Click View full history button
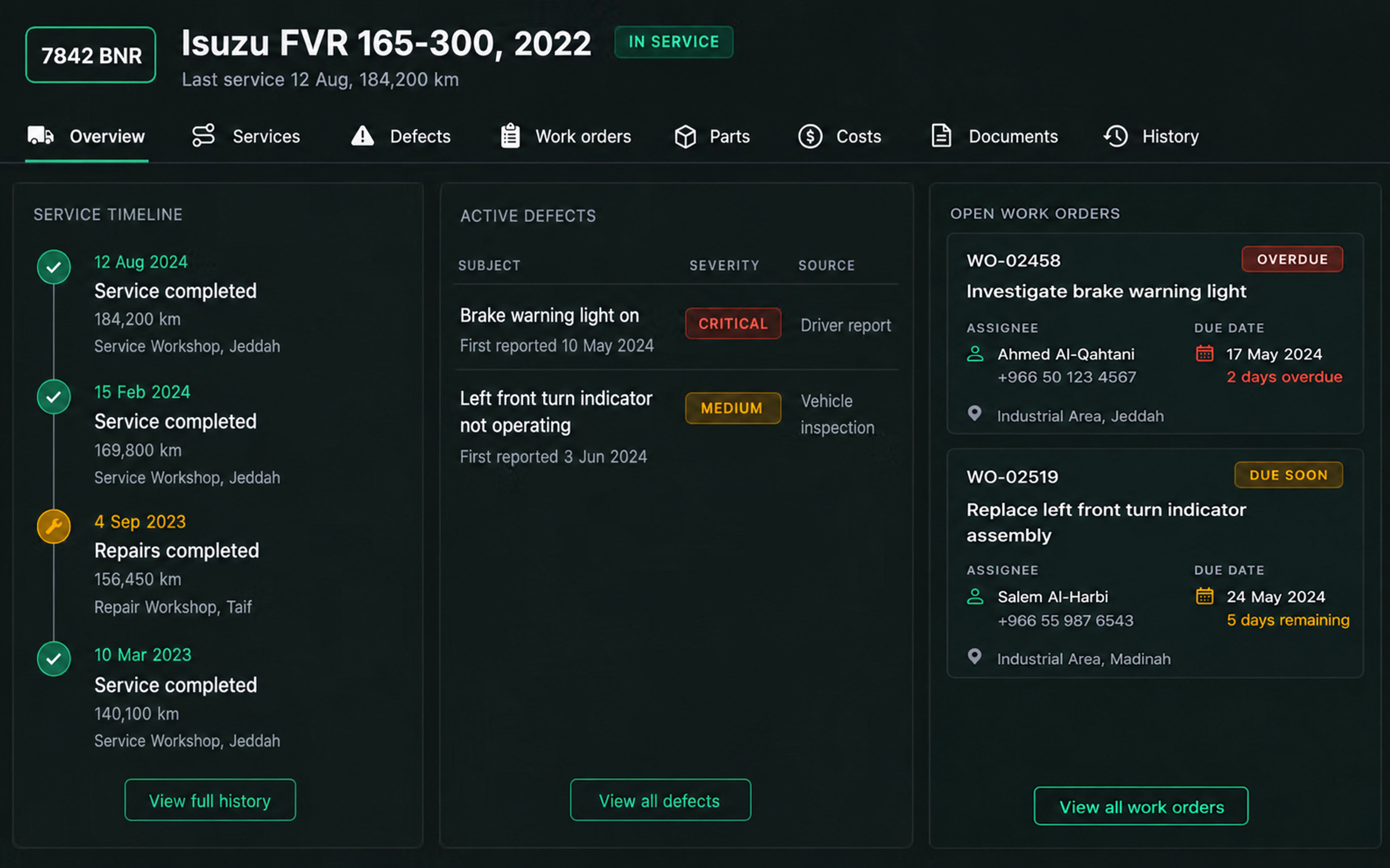This screenshot has height=868, width=1390. coord(210,800)
